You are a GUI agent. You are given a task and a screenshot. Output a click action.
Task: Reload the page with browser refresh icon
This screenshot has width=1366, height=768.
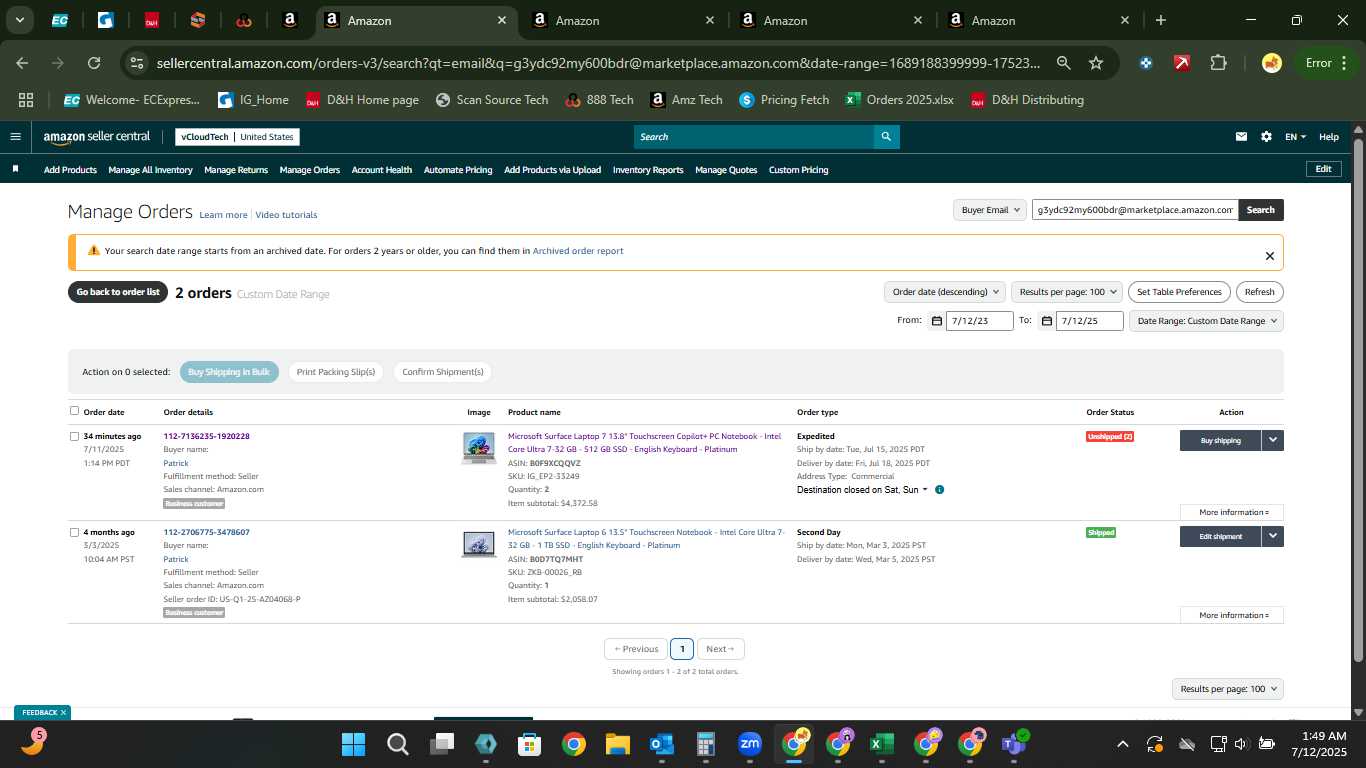pyautogui.click(x=94, y=63)
